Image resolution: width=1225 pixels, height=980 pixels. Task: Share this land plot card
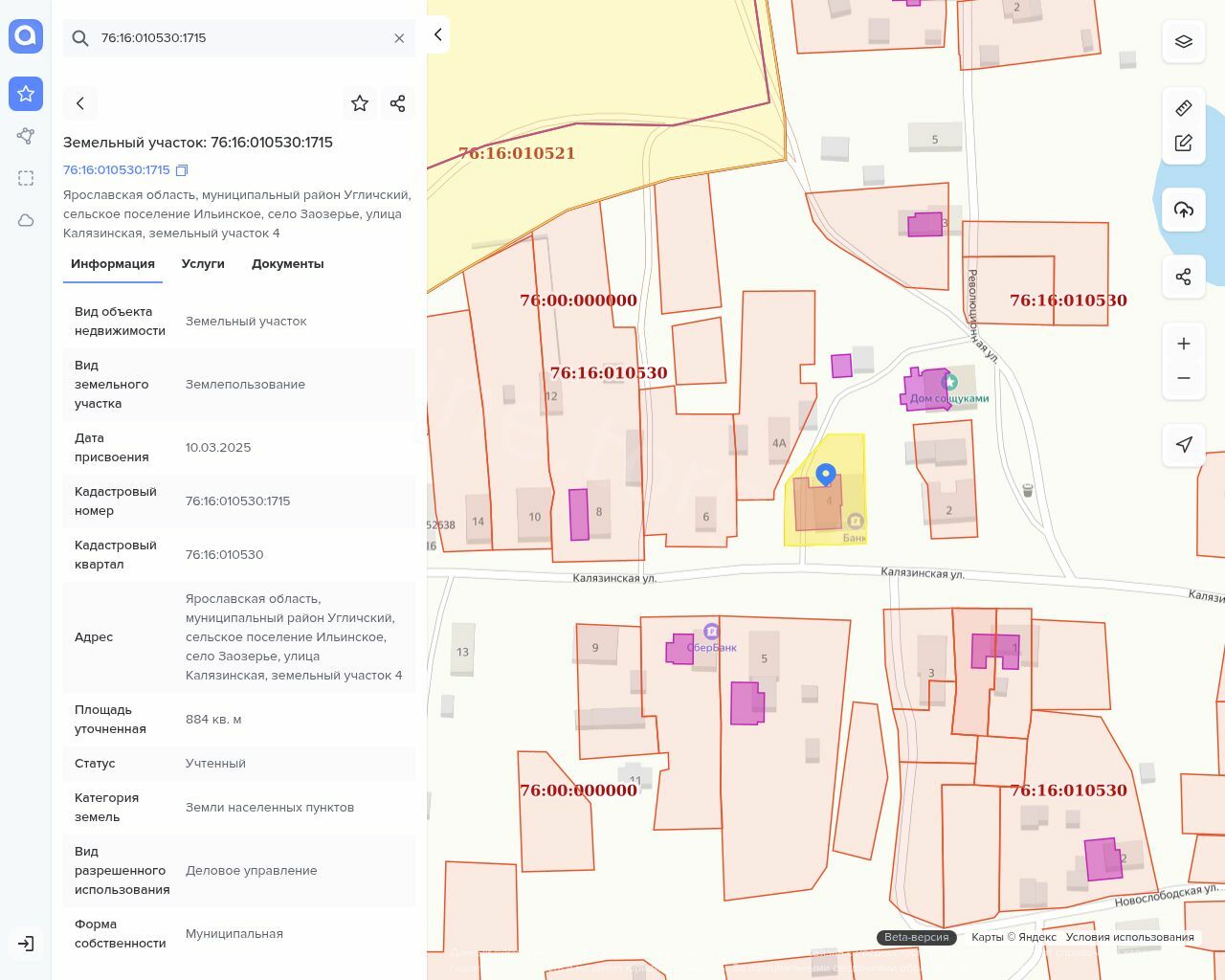click(x=398, y=103)
